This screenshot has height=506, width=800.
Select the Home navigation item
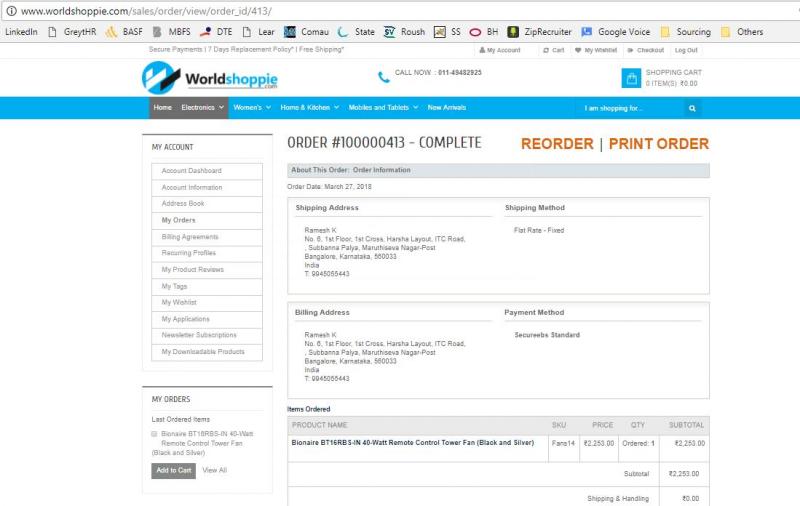point(163,108)
